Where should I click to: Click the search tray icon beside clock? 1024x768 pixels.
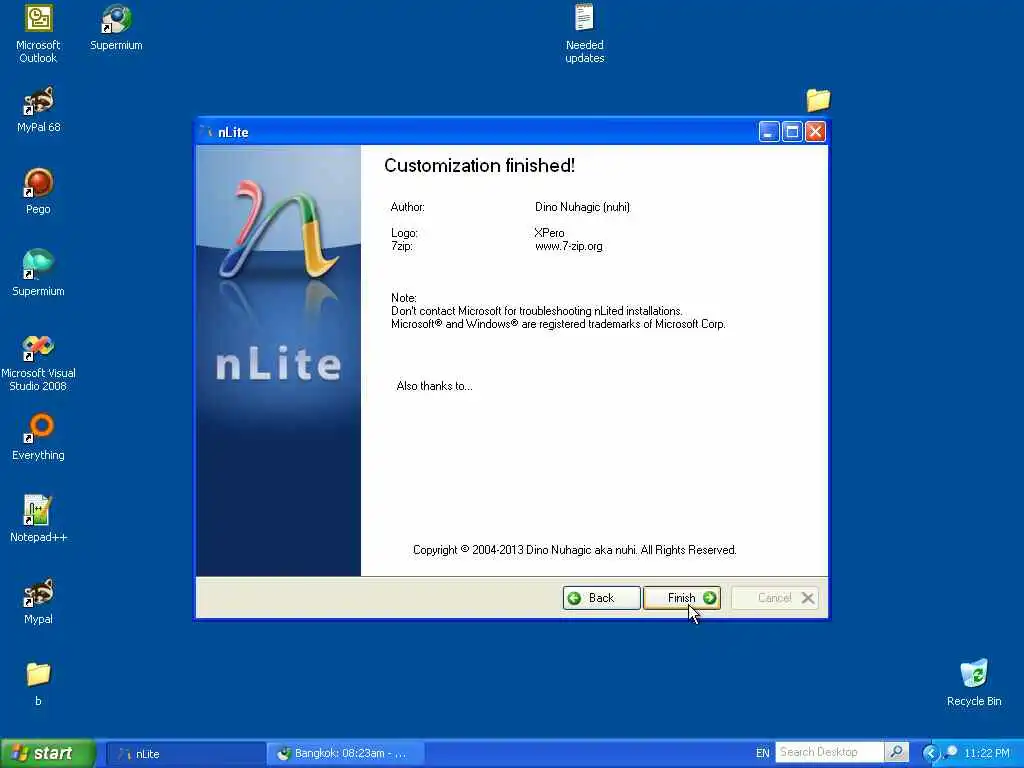pyautogui.click(x=951, y=753)
